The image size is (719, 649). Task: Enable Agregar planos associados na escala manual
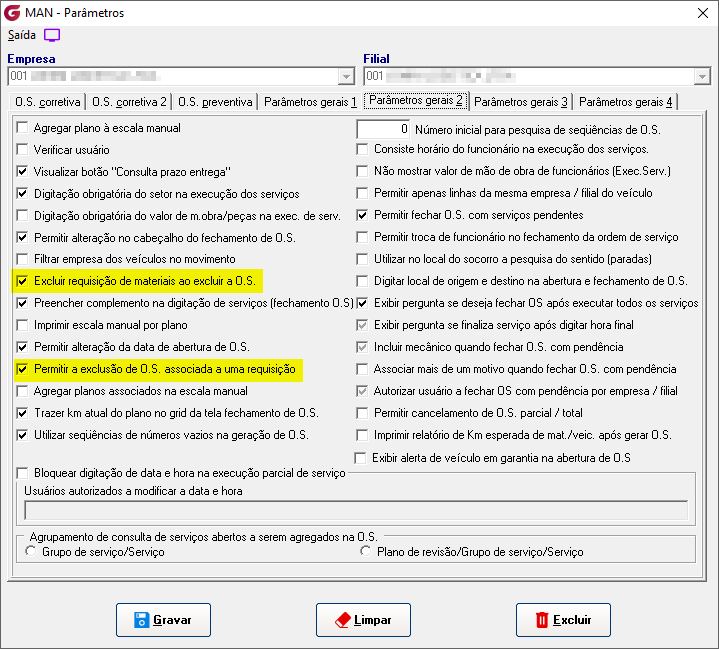(x=22, y=391)
